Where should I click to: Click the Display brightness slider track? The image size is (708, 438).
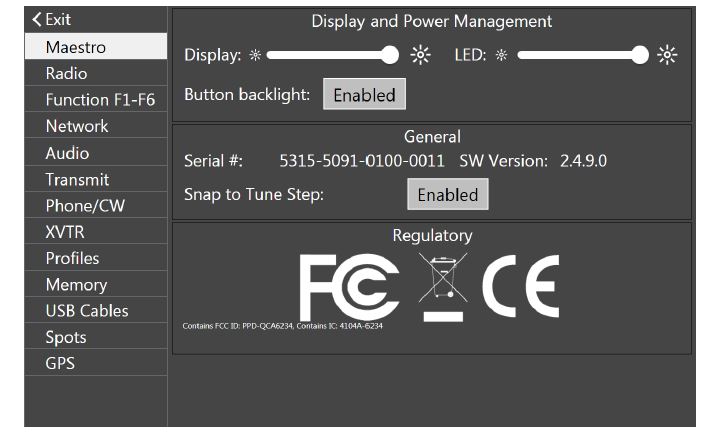coord(333,55)
